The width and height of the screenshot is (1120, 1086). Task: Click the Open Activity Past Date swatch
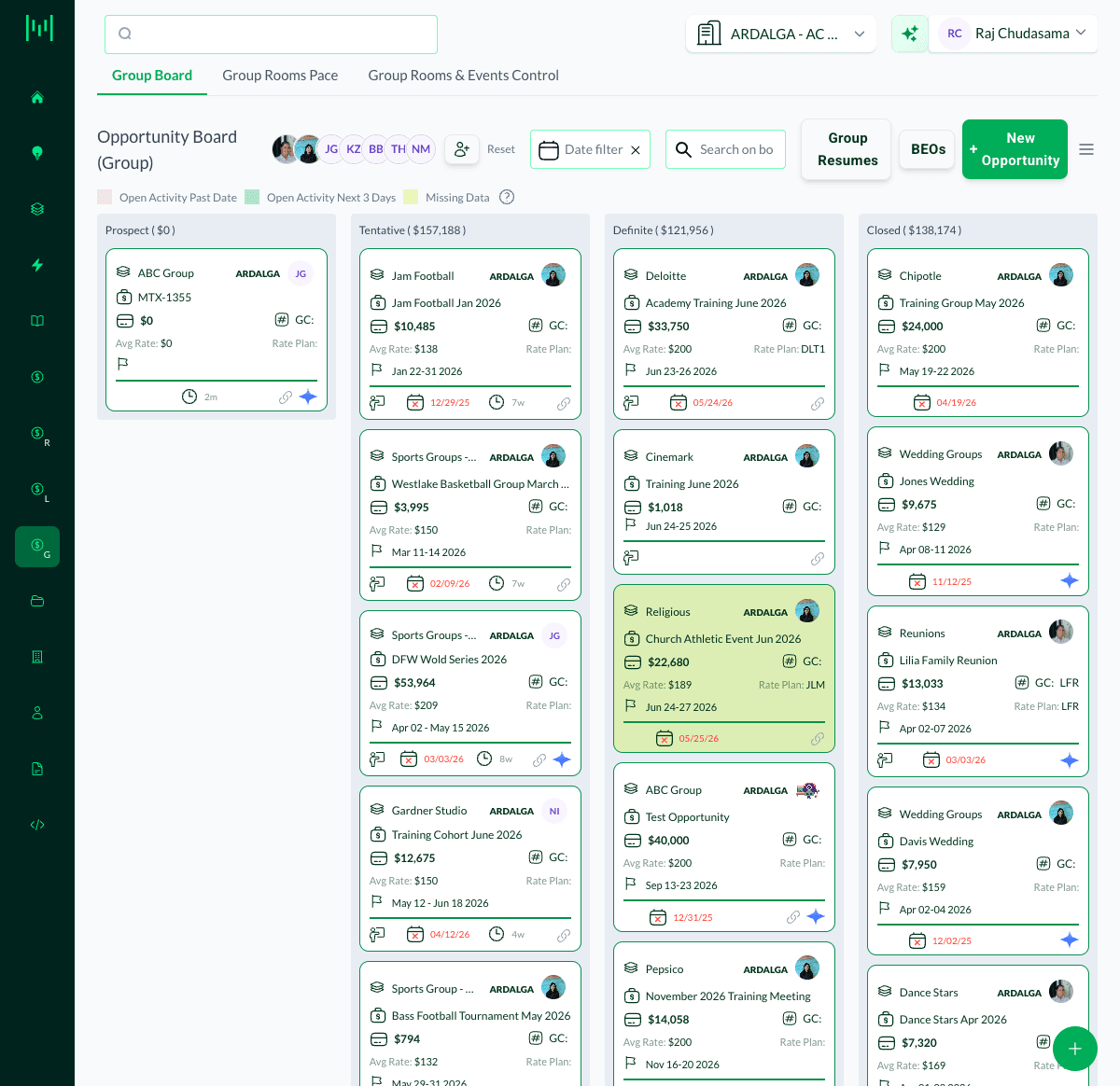[105, 197]
